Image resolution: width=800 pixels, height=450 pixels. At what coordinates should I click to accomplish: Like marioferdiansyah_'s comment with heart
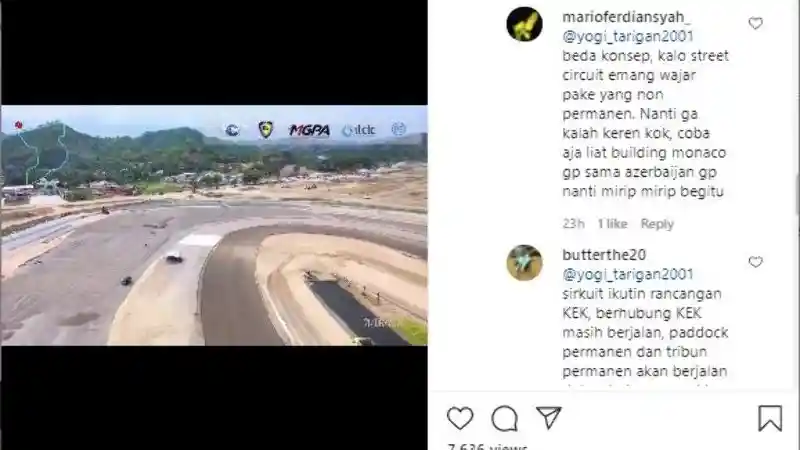[756, 23]
